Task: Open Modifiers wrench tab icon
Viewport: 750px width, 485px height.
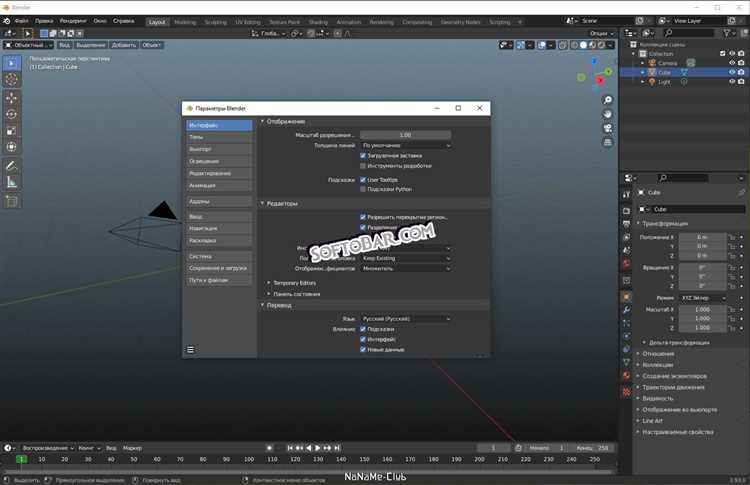Action: pyautogui.click(x=627, y=310)
